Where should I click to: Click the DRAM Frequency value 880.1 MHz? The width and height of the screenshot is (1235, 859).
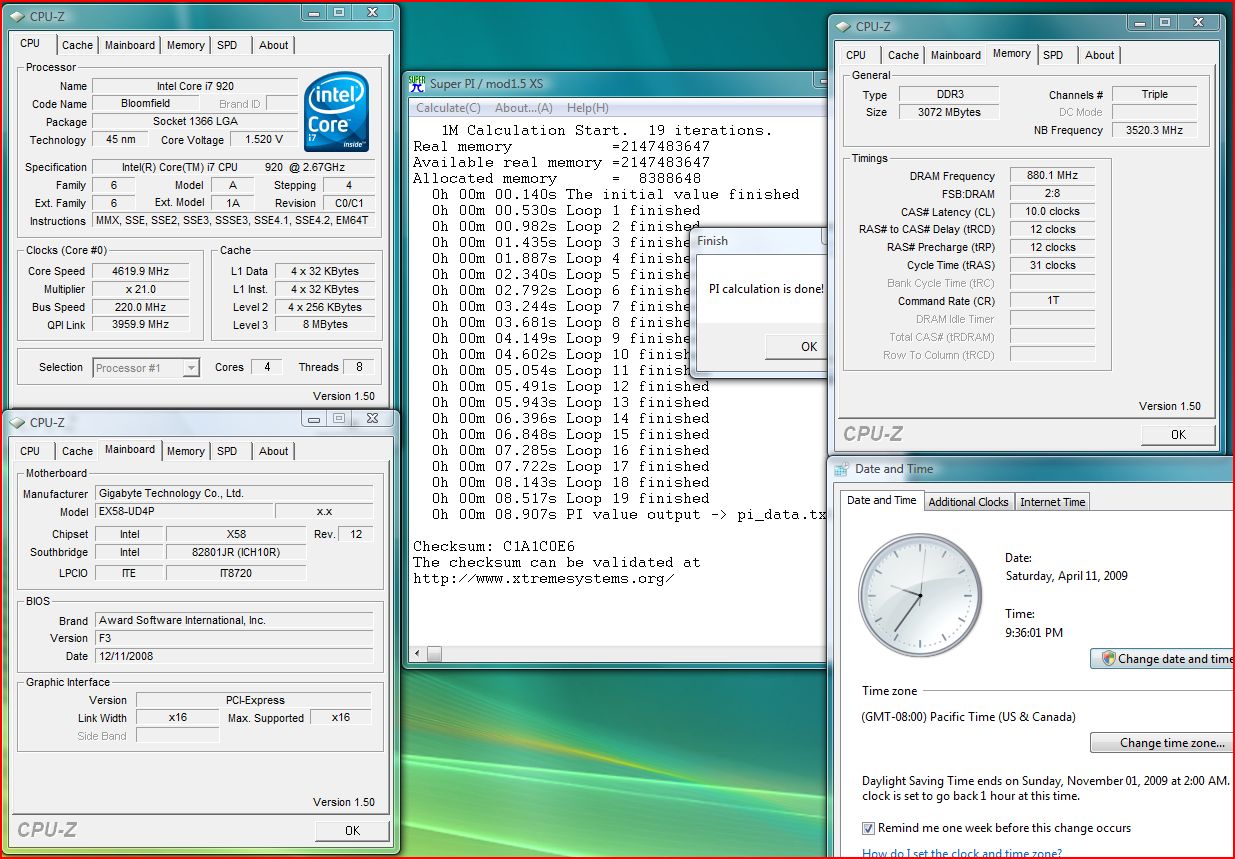coord(1052,176)
